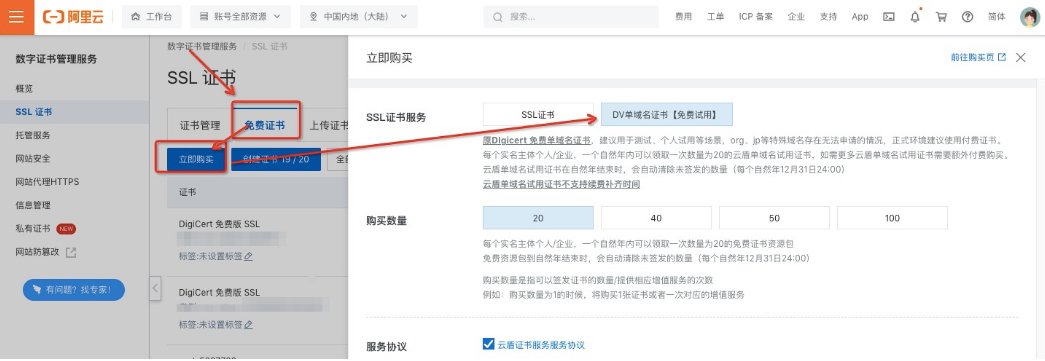Open notifications bell icon

click(915, 17)
